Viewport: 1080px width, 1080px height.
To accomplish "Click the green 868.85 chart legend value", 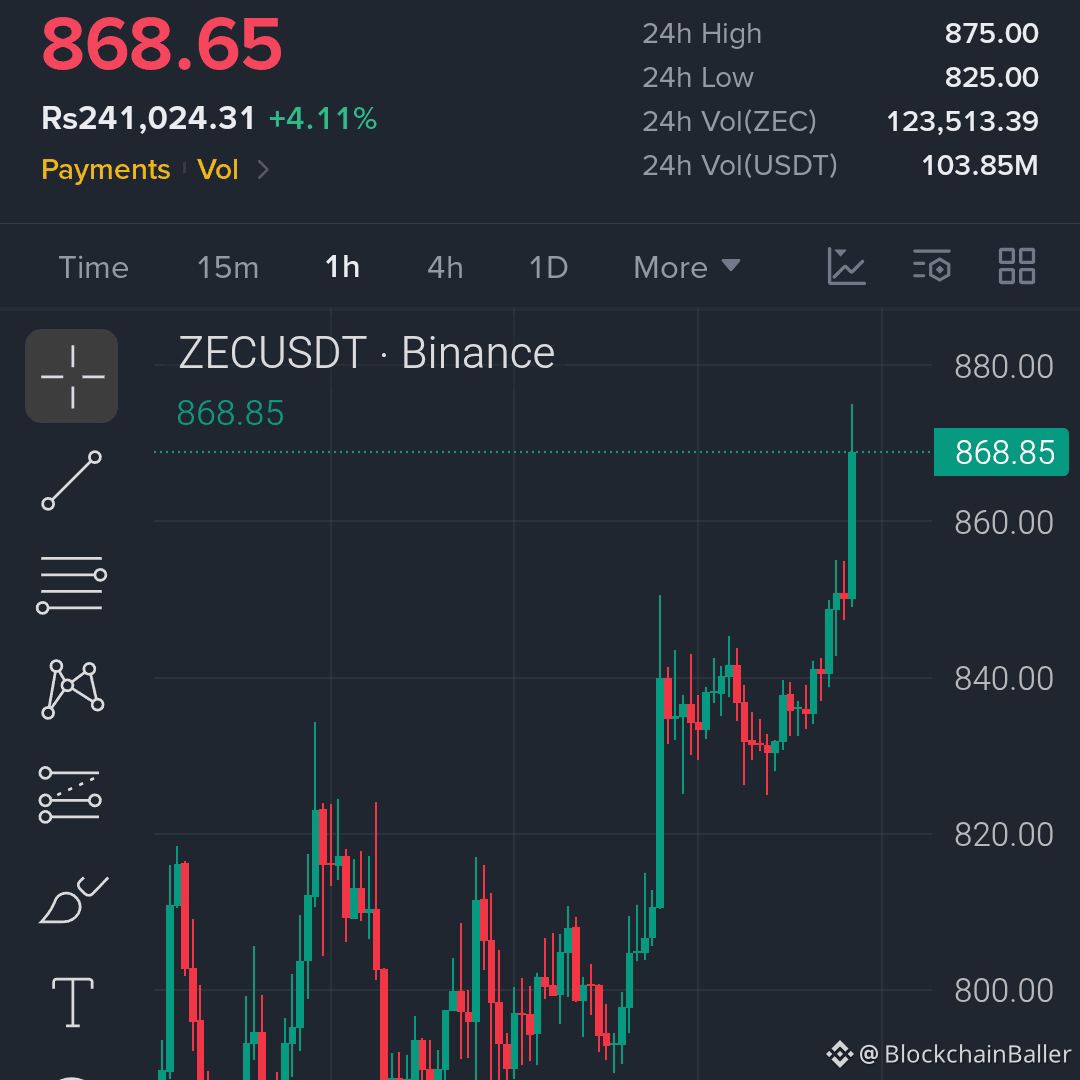I will 230,413.
